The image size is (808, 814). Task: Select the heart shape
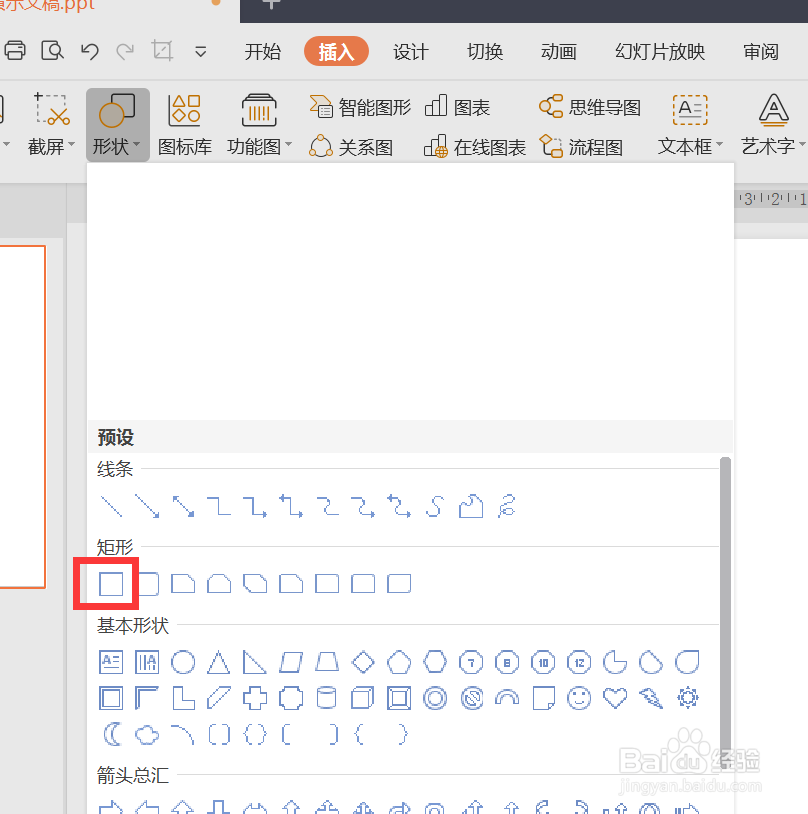click(x=615, y=698)
